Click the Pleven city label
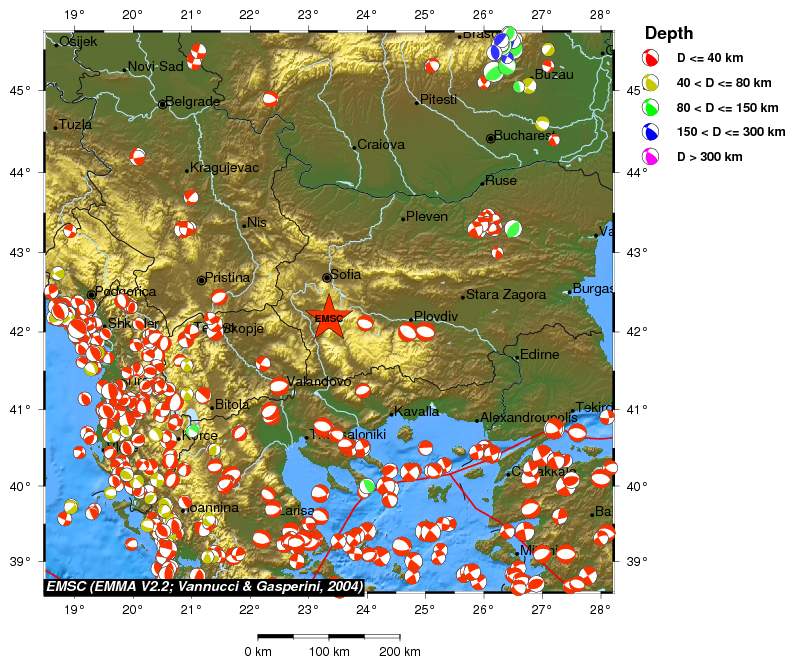This screenshot has height=666, width=795. click(427, 216)
